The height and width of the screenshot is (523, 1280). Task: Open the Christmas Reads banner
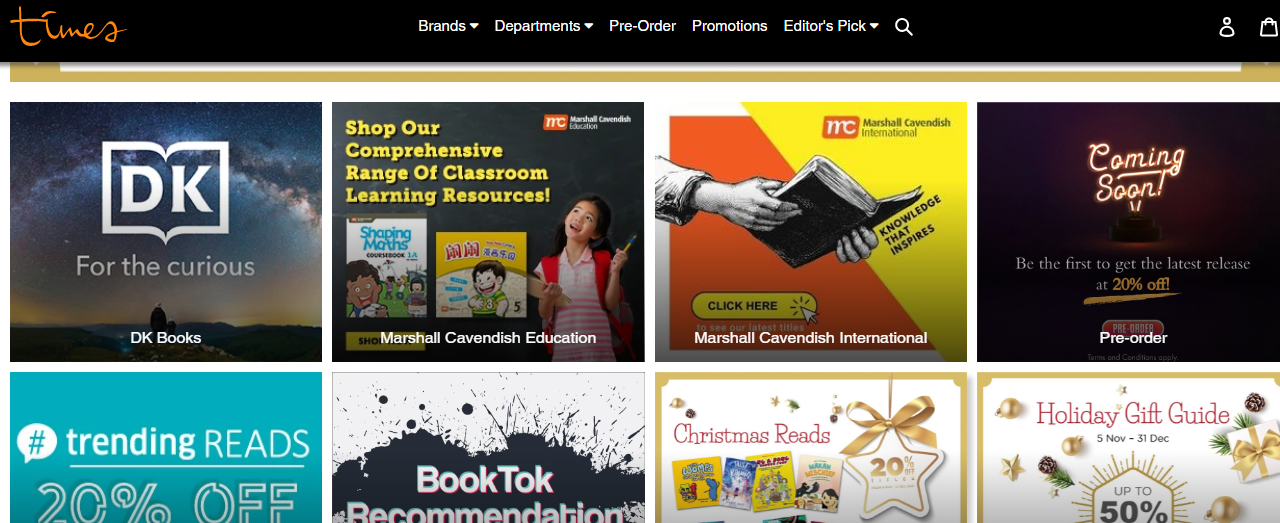pos(811,448)
